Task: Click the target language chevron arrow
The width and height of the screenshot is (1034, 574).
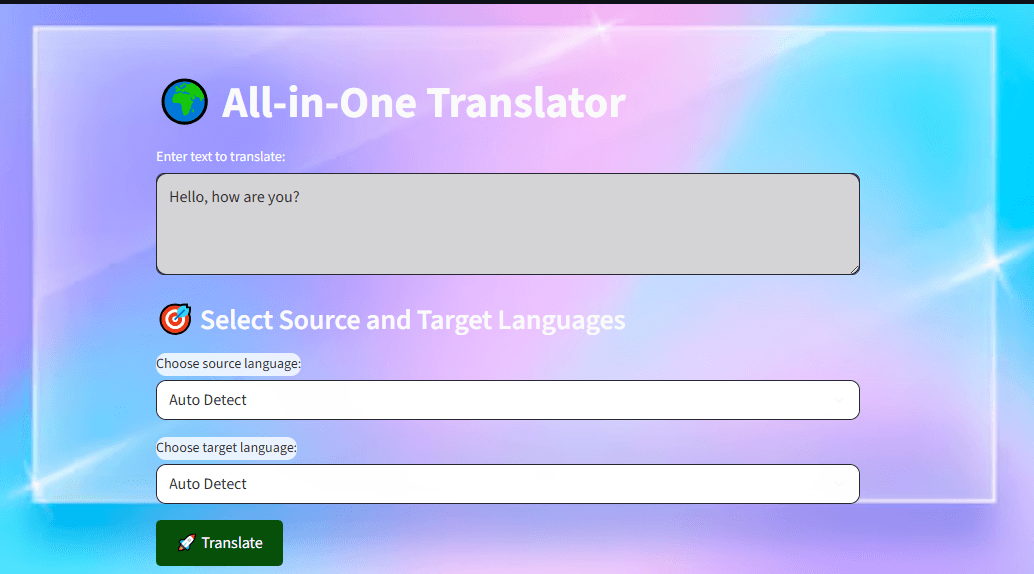Action: tap(838, 484)
